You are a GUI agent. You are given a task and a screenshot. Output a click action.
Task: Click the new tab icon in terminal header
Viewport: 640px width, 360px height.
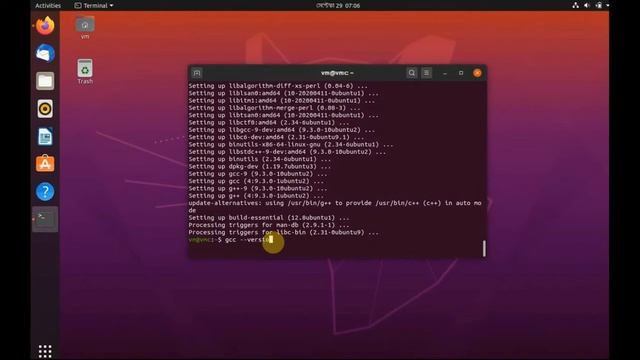tap(197, 73)
